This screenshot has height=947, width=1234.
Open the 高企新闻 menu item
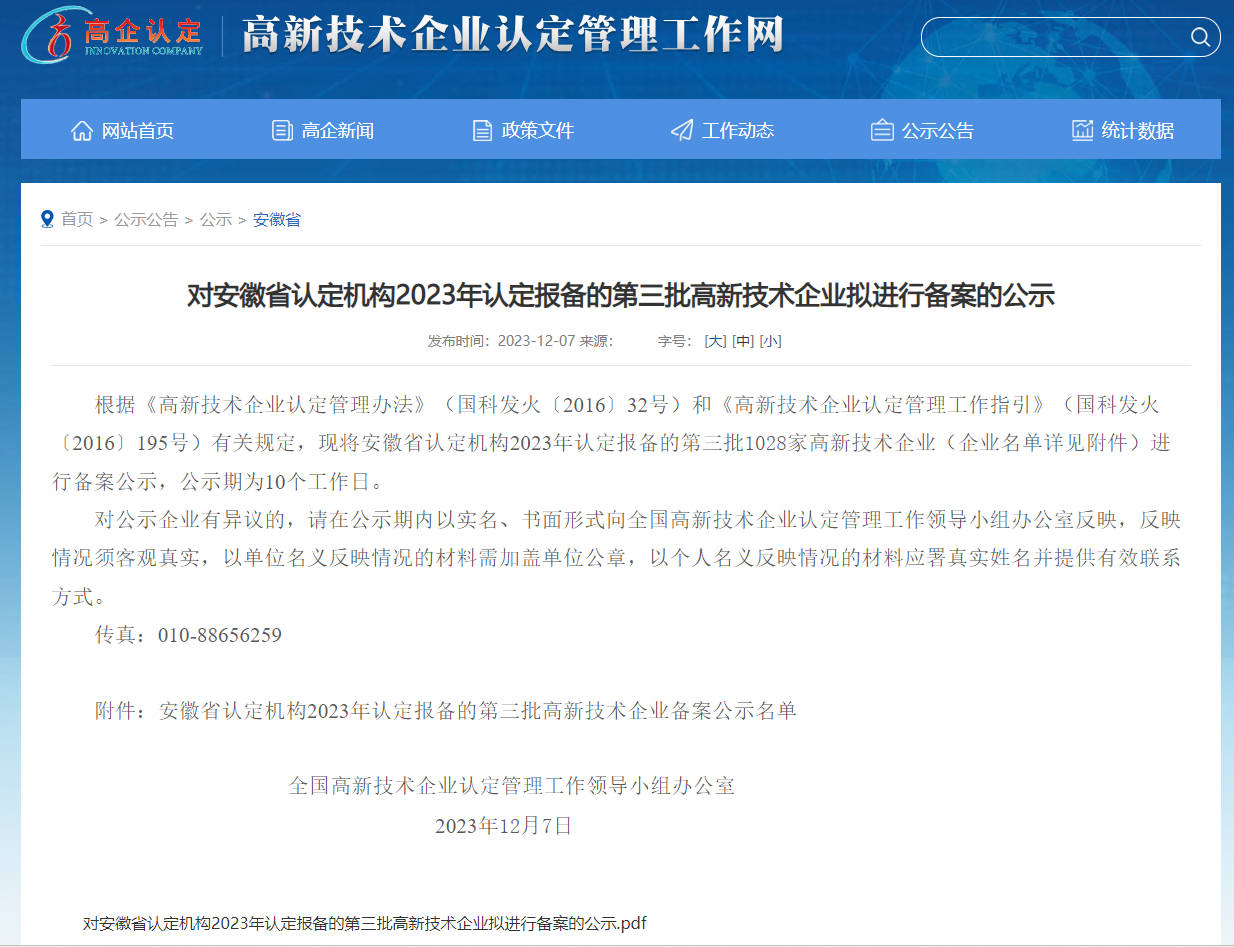pyautogui.click(x=338, y=130)
